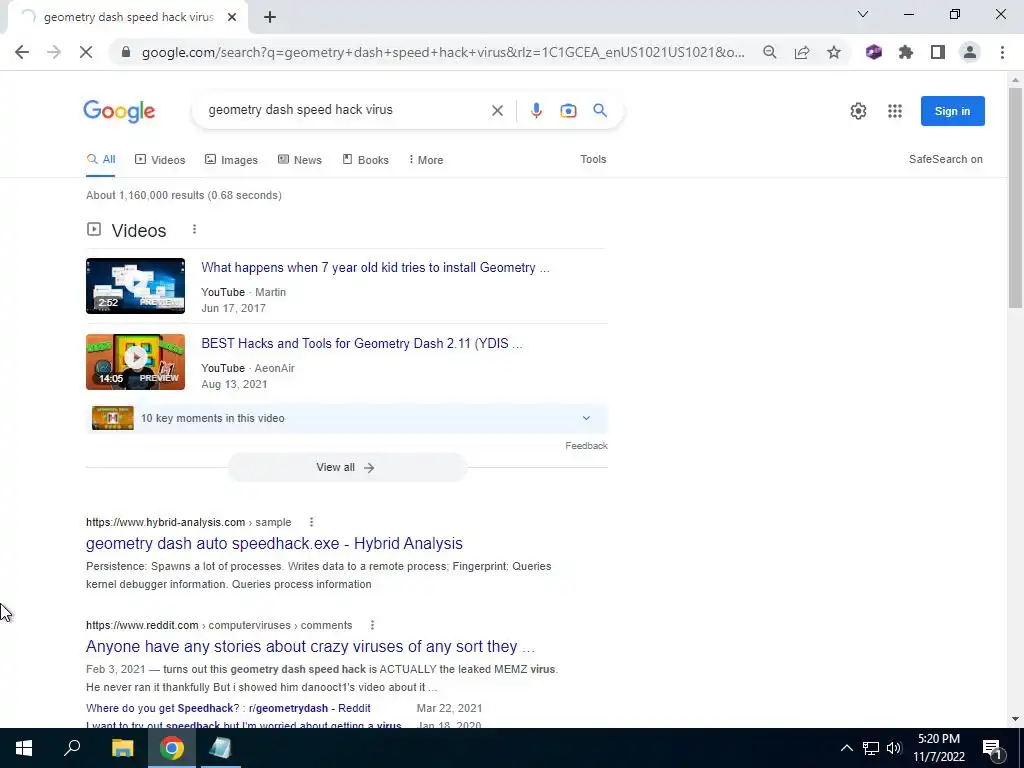Open the network tray icon

pyautogui.click(x=871, y=748)
